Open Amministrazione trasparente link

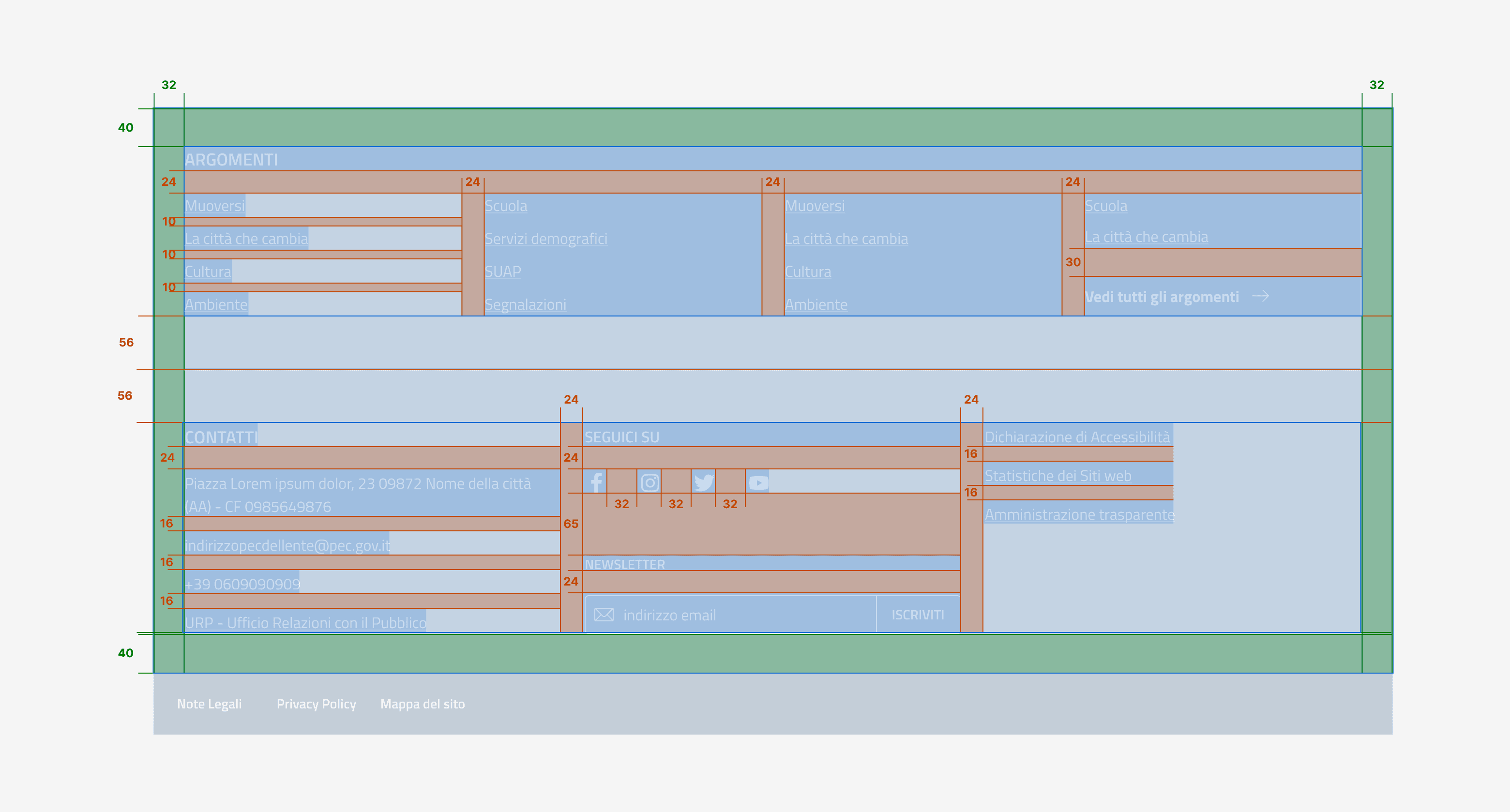click(1080, 514)
